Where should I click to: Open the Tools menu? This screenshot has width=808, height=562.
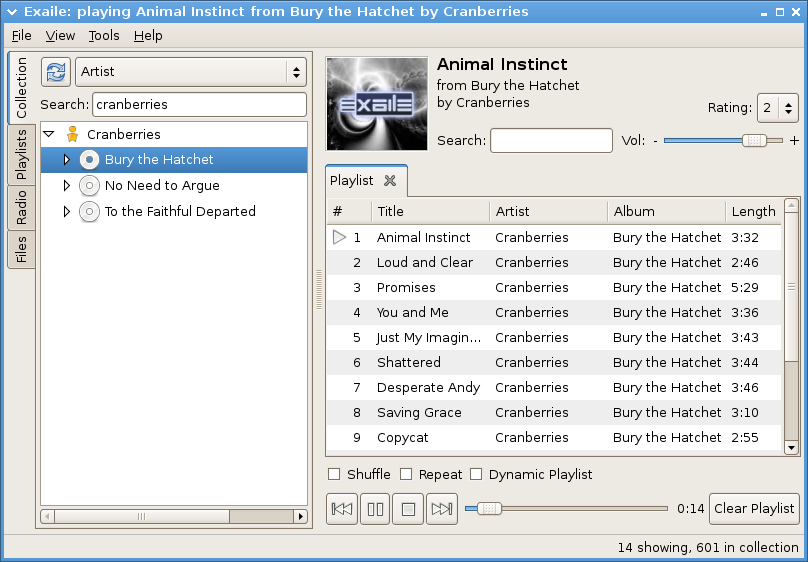(104, 36)
